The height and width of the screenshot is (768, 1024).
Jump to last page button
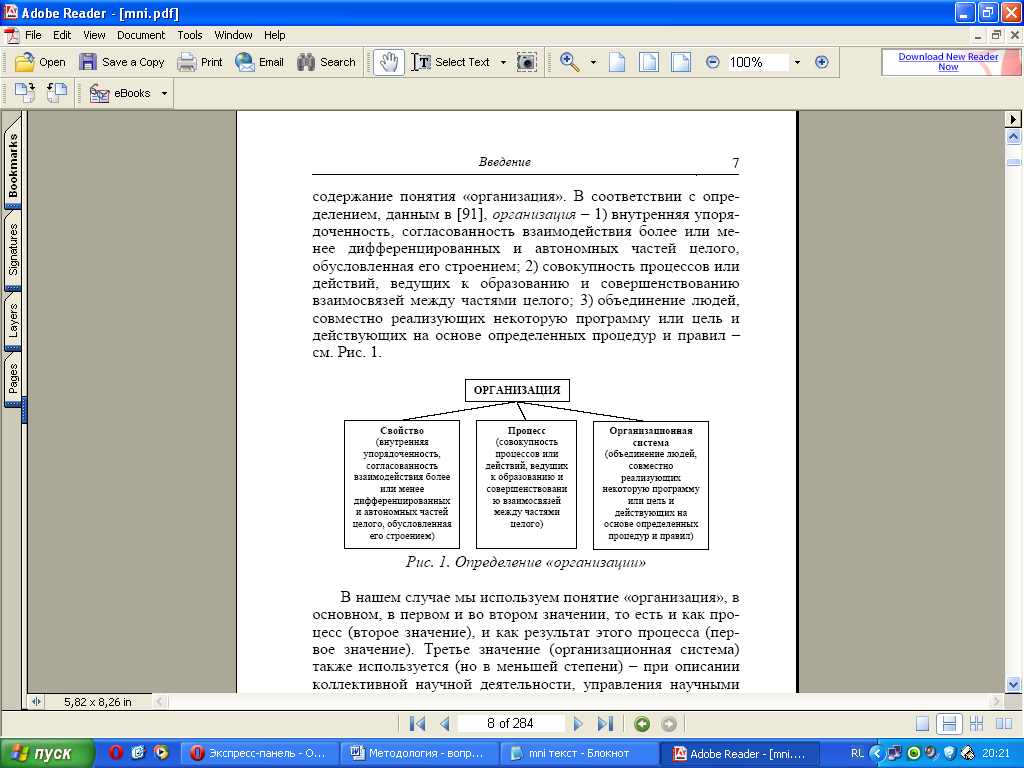(605, 724)
